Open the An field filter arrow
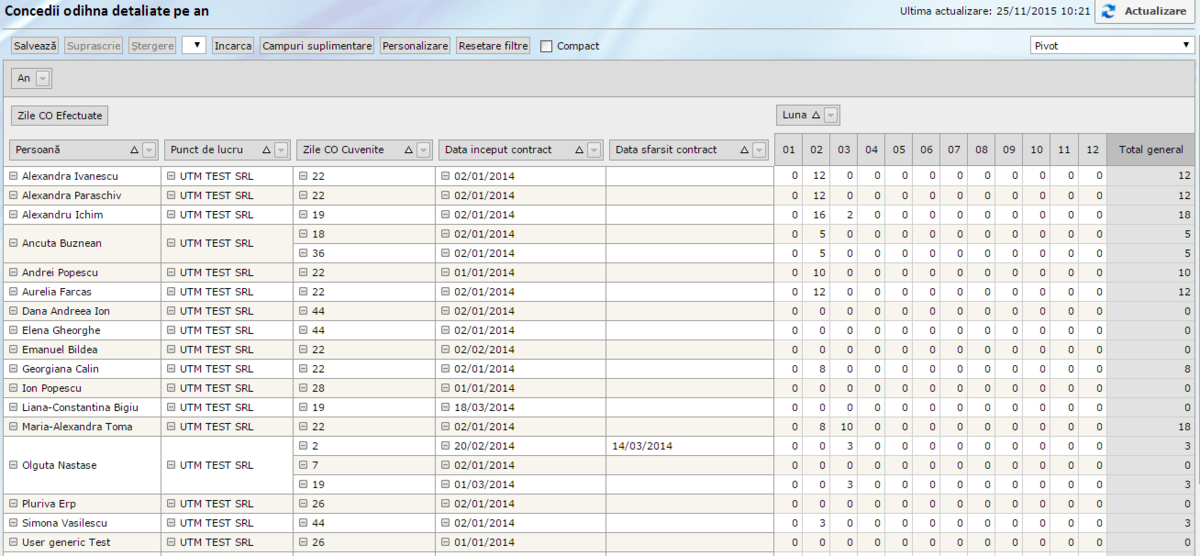1200x556 pixels. (x=43, y=78)
